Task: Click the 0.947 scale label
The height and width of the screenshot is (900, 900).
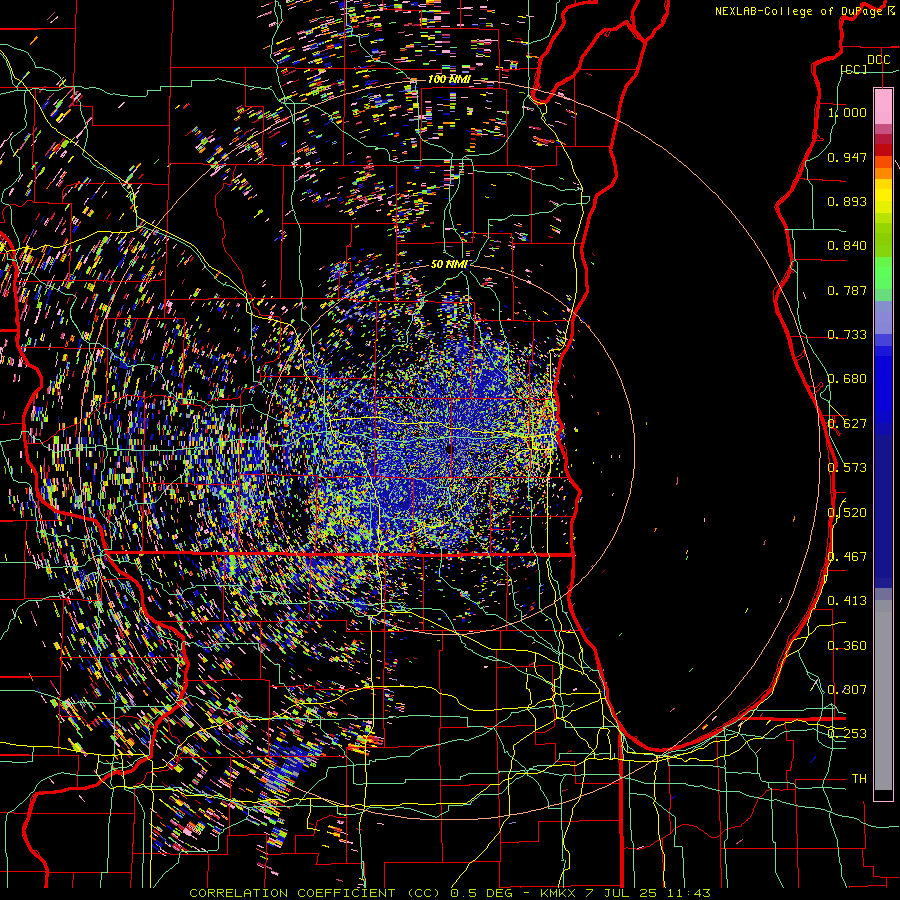Action: (847, 157)
